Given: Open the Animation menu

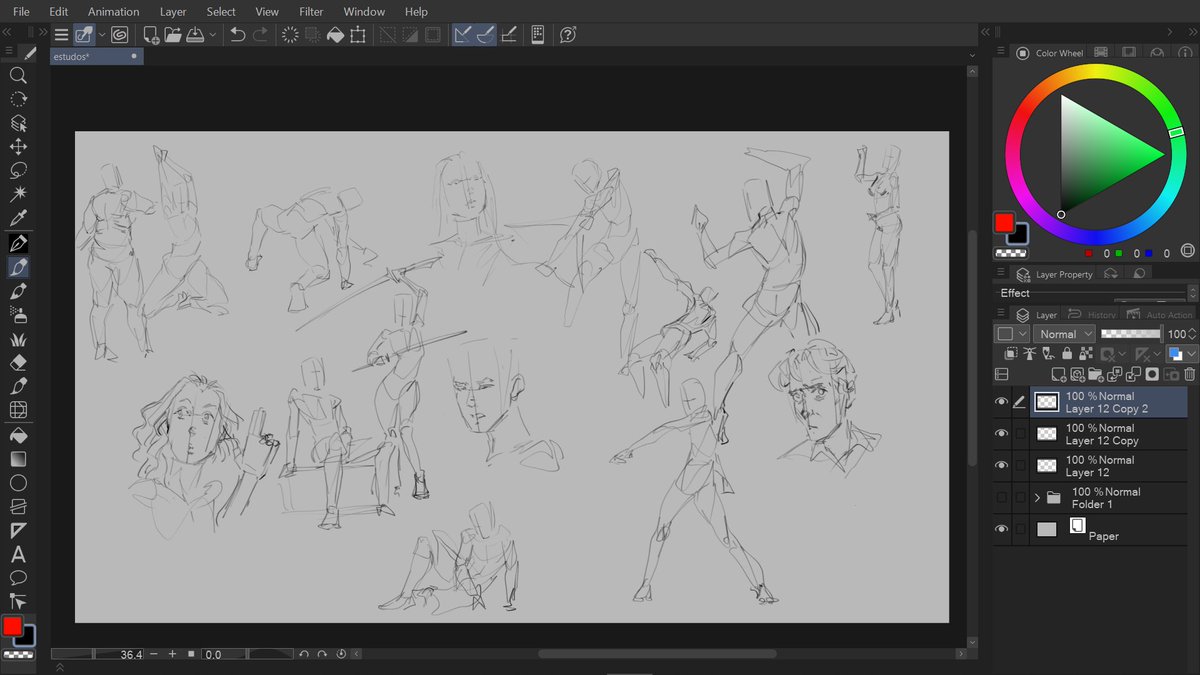Looking at the screenshot, I should [114, 12].
